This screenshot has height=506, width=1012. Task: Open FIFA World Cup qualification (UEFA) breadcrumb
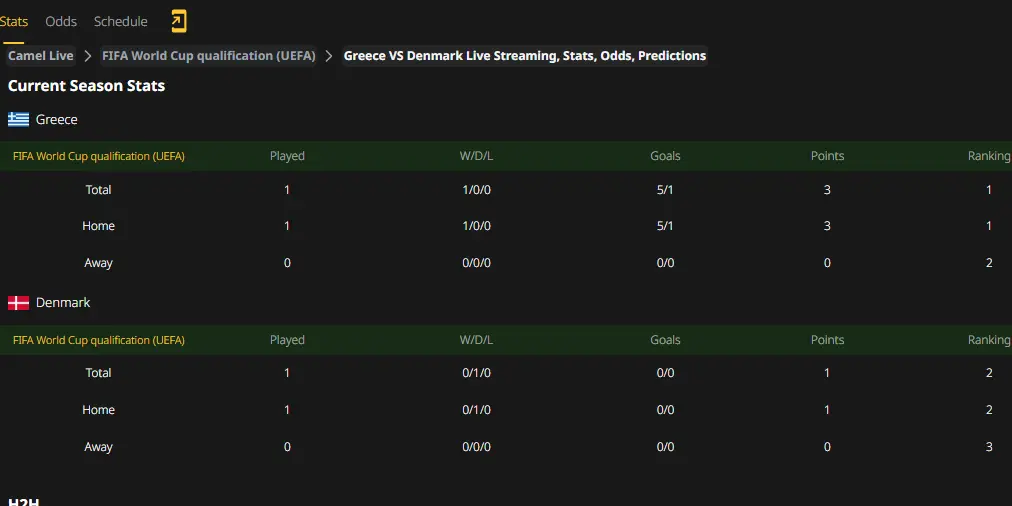[x=208, y=56]
